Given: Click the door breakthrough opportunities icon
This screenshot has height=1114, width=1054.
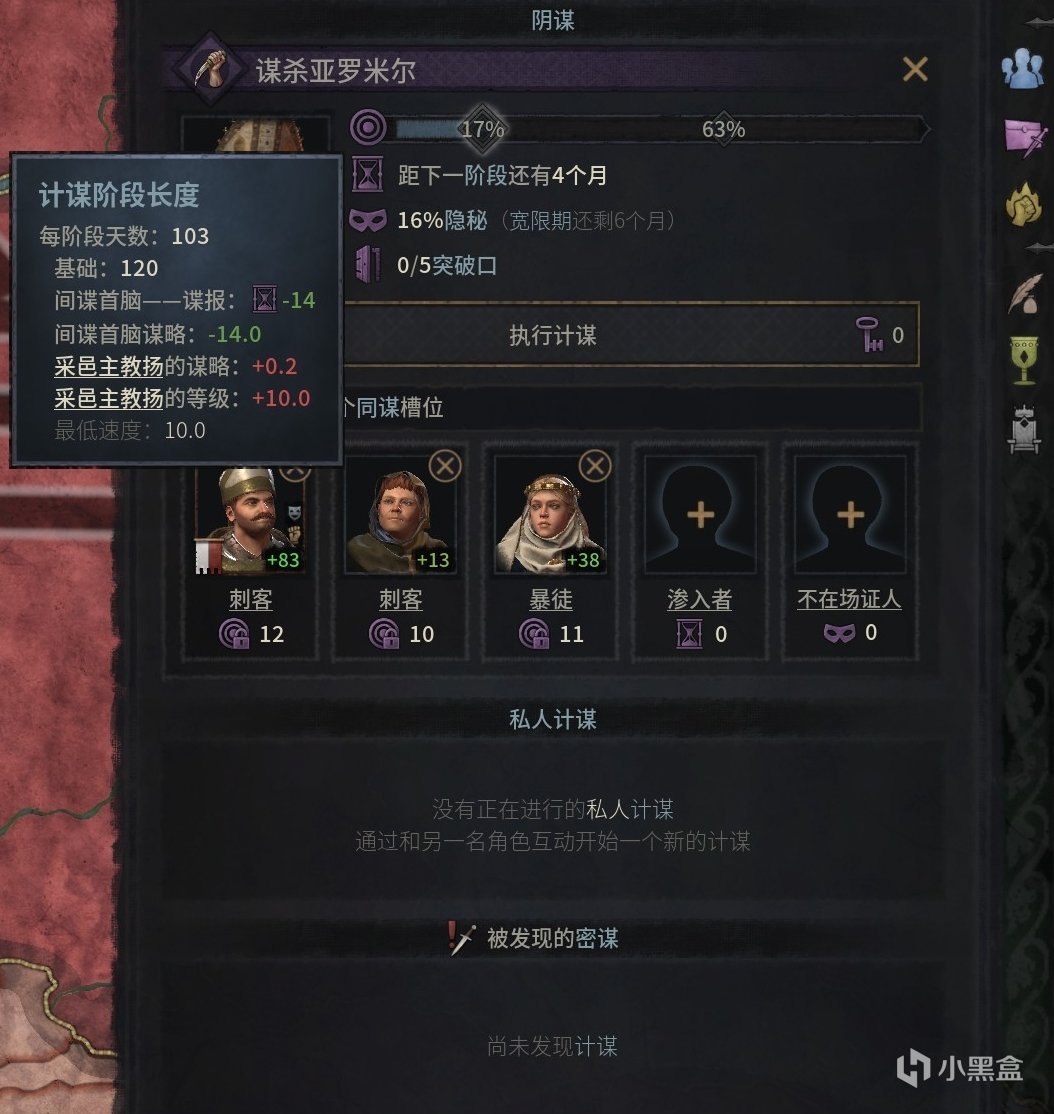Looking at the screenshot, I should (x=367, y=265).
